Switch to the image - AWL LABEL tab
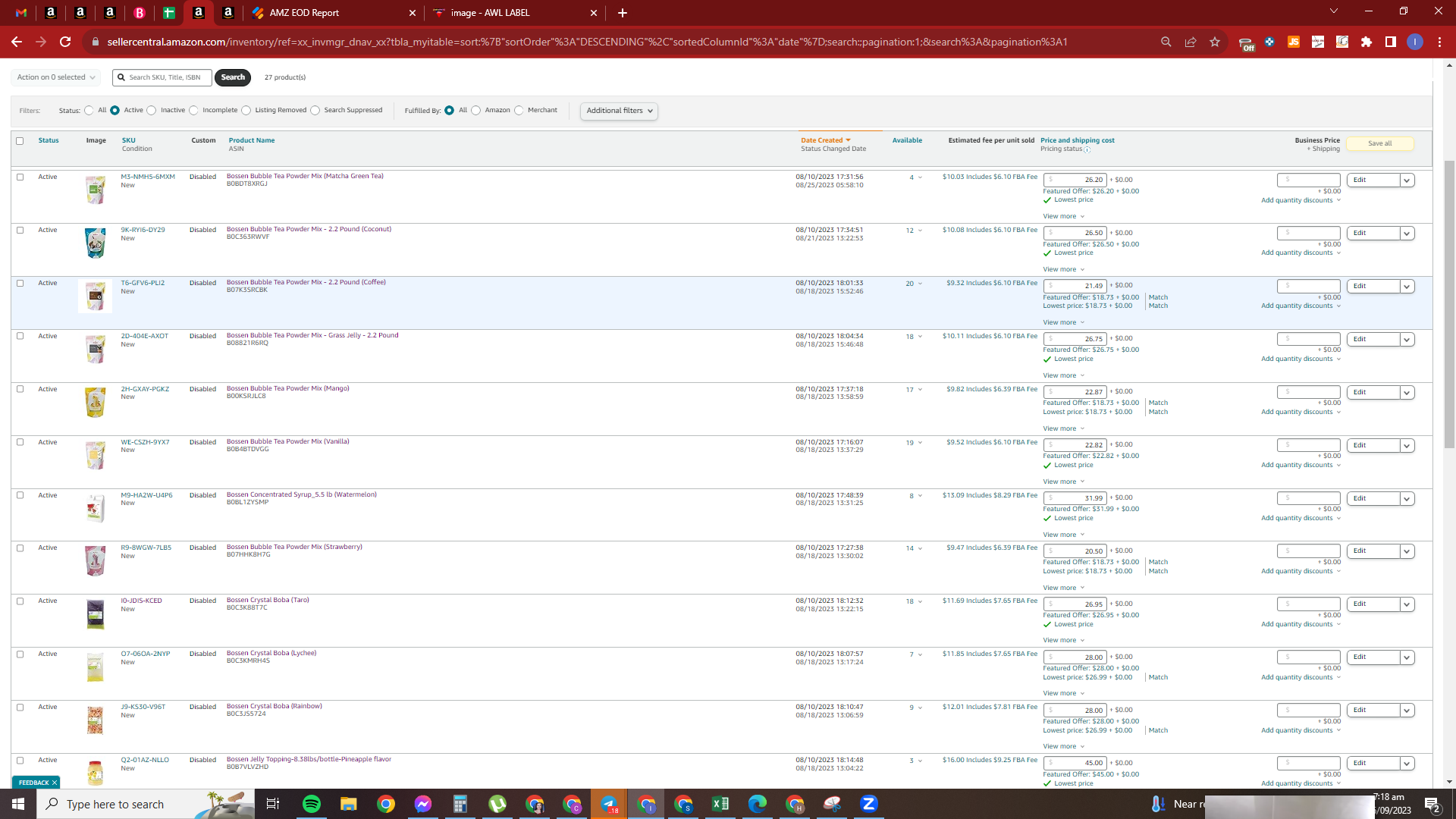Viewport: 1456px width, 819px height. 515,13
